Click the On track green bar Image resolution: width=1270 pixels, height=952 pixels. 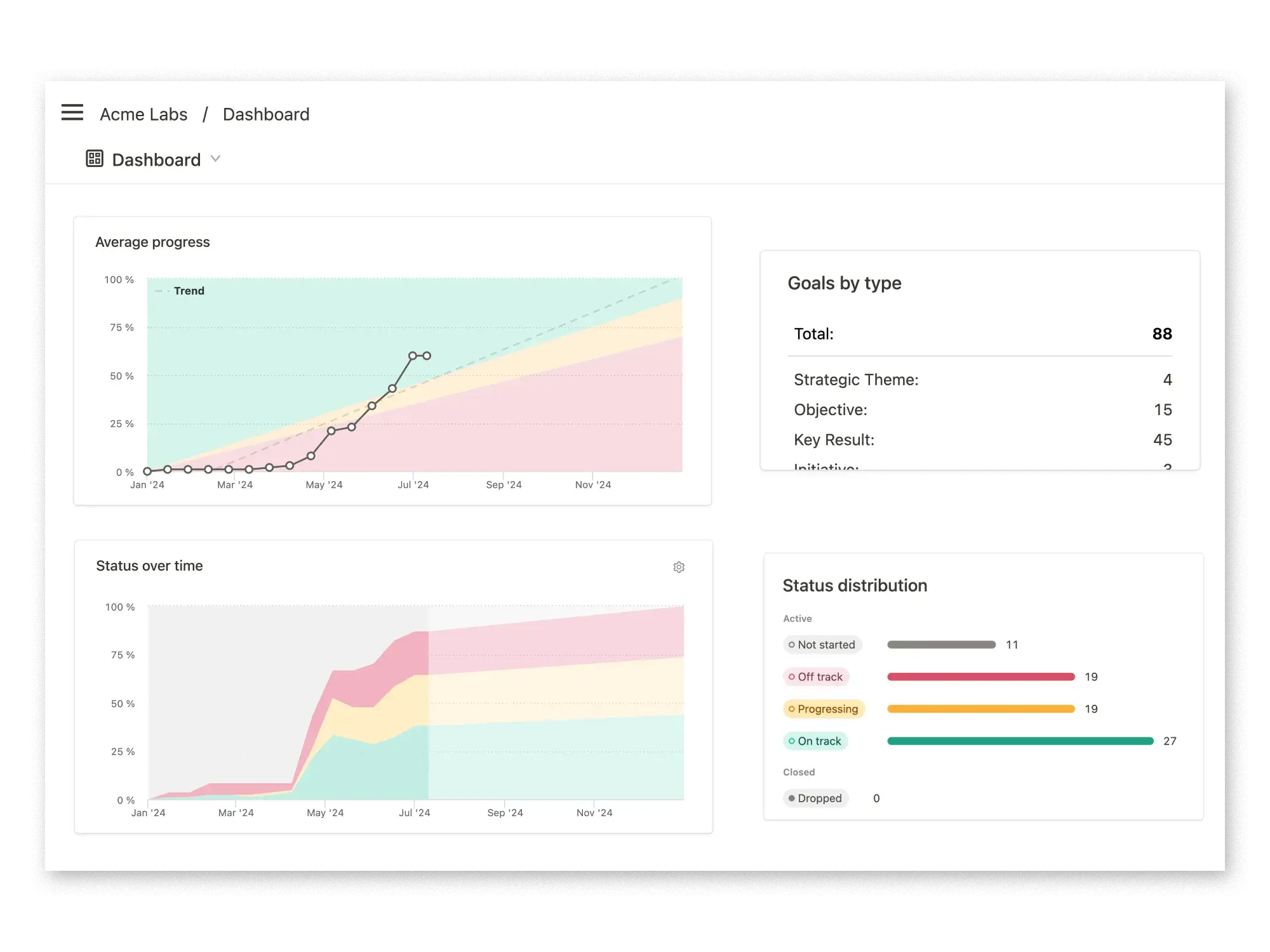[x=1020, y=741]
